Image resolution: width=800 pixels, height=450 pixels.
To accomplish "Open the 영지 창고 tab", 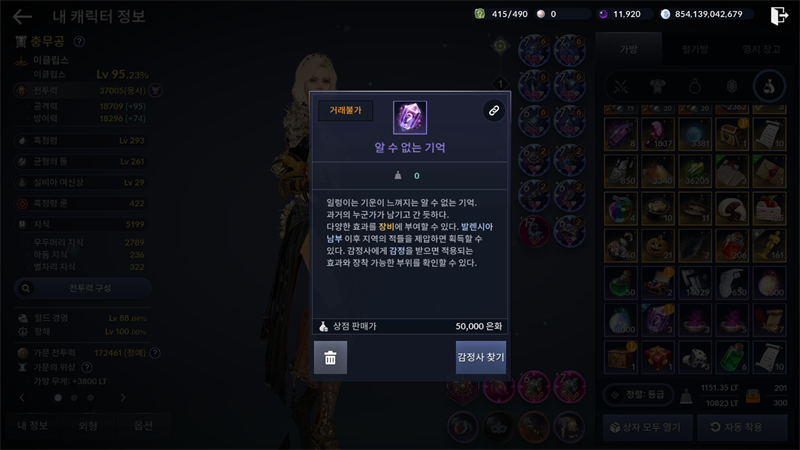I will [x=761, y=49].
